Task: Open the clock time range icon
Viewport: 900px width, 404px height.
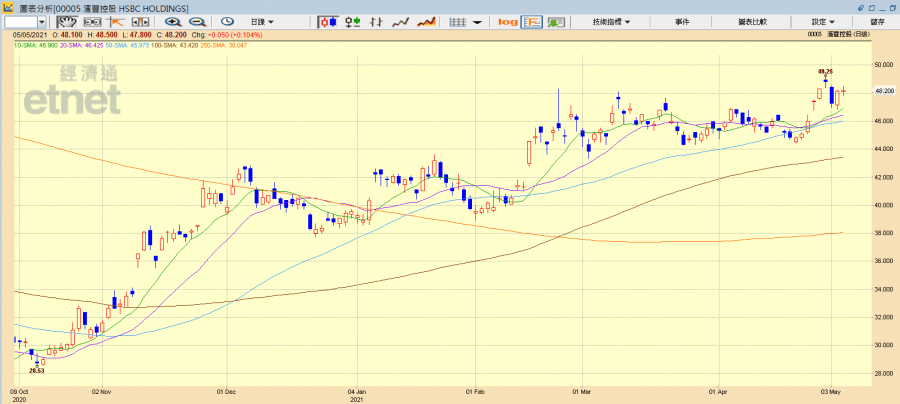Action: (x=227, y=21)
